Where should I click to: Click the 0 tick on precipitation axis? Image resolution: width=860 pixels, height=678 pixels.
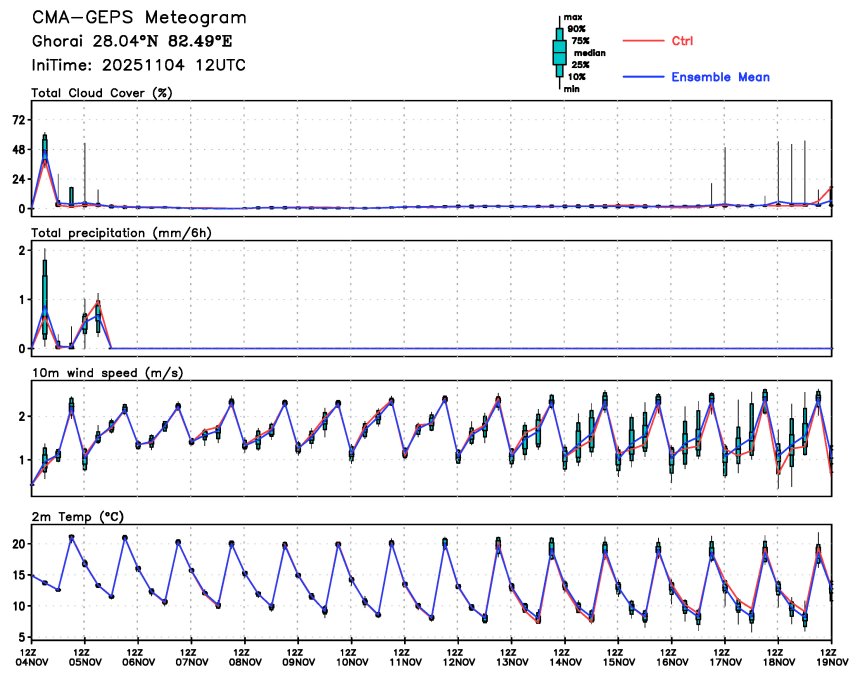coord(22,348)
